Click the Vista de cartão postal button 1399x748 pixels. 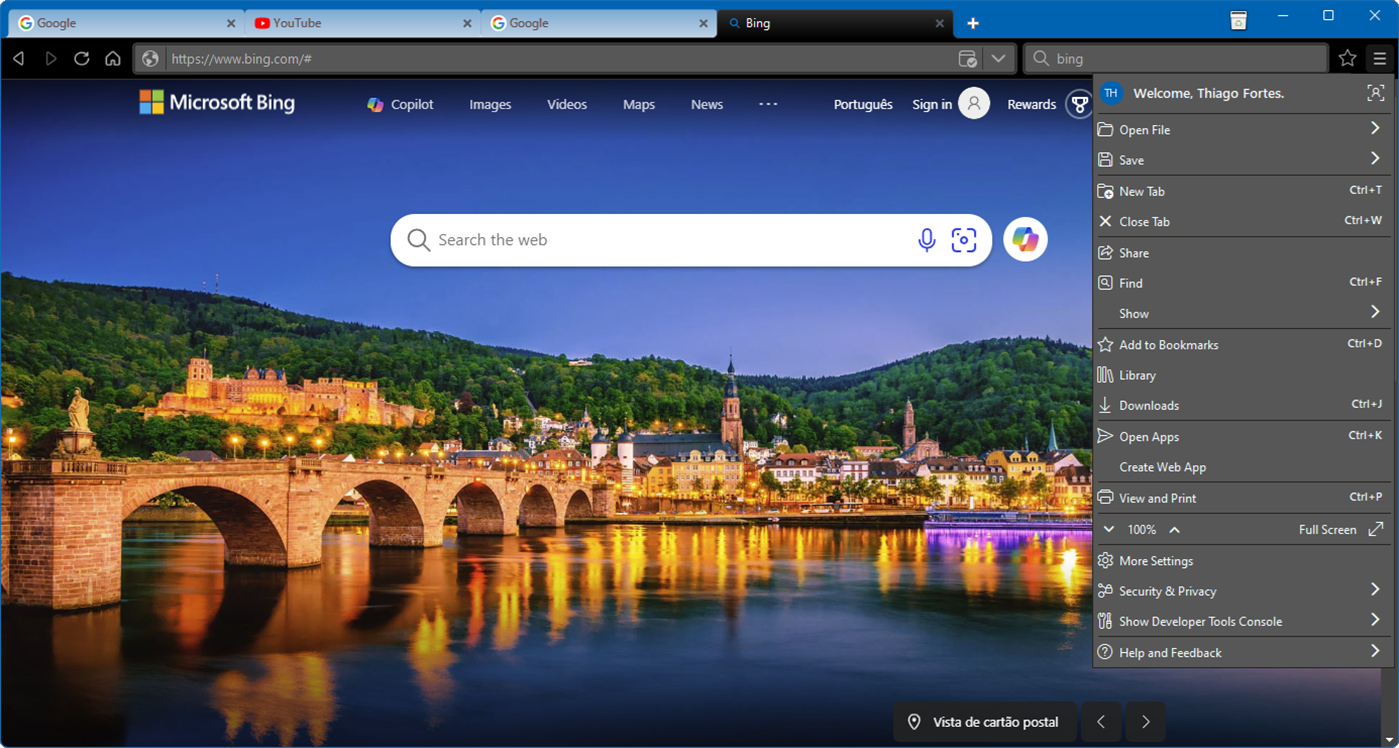[x=984, y=721]
